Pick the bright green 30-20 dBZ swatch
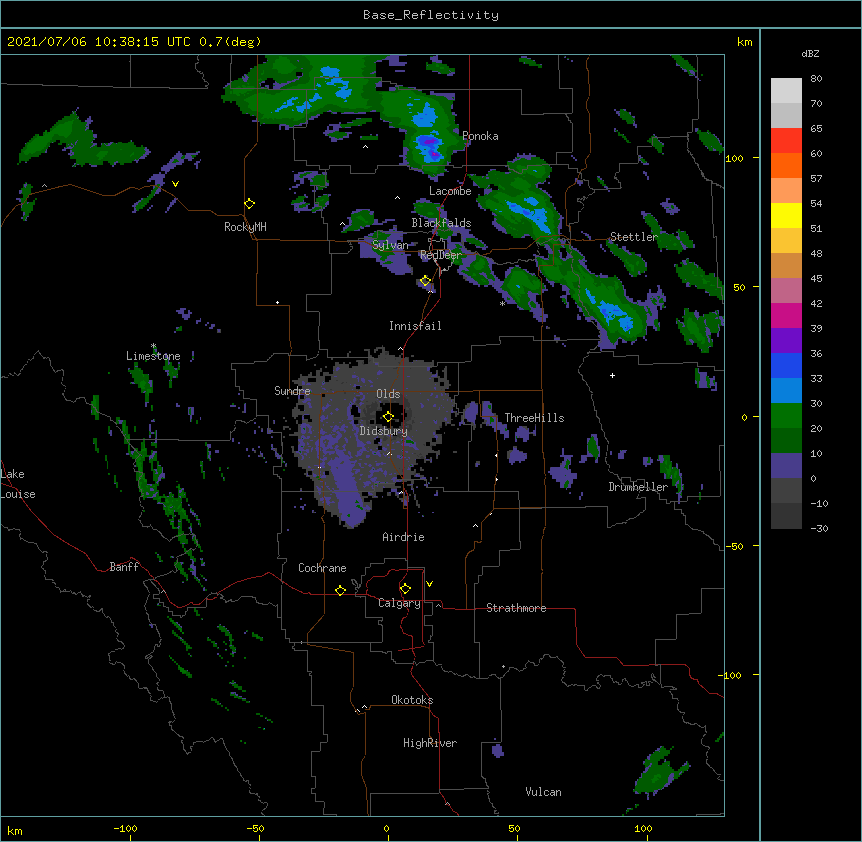 pyautogui.click(x=786, y=416)
